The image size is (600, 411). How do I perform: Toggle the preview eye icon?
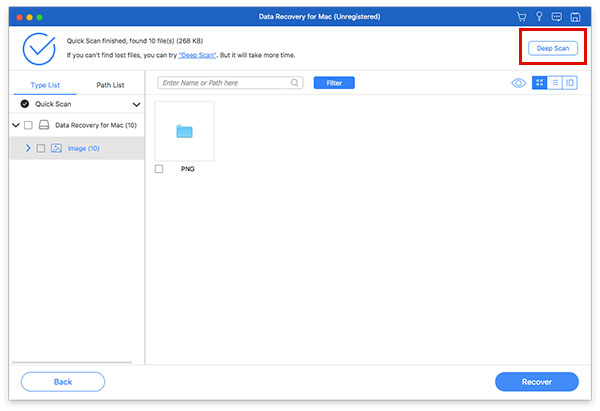coord(518,83)
